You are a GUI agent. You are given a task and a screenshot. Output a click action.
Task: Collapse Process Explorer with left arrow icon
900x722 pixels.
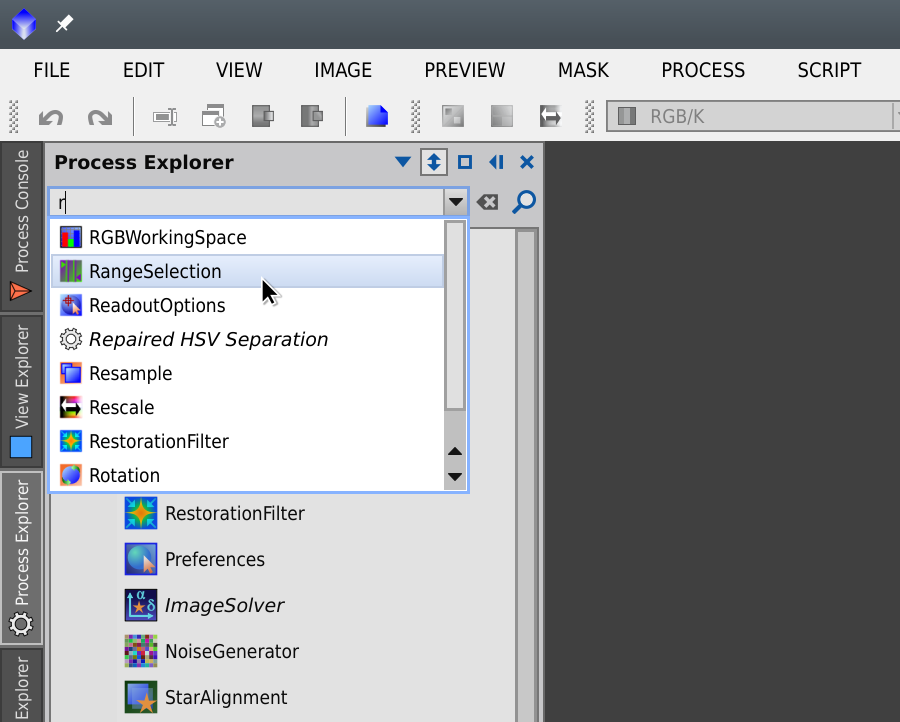click(x=496, y=162)
